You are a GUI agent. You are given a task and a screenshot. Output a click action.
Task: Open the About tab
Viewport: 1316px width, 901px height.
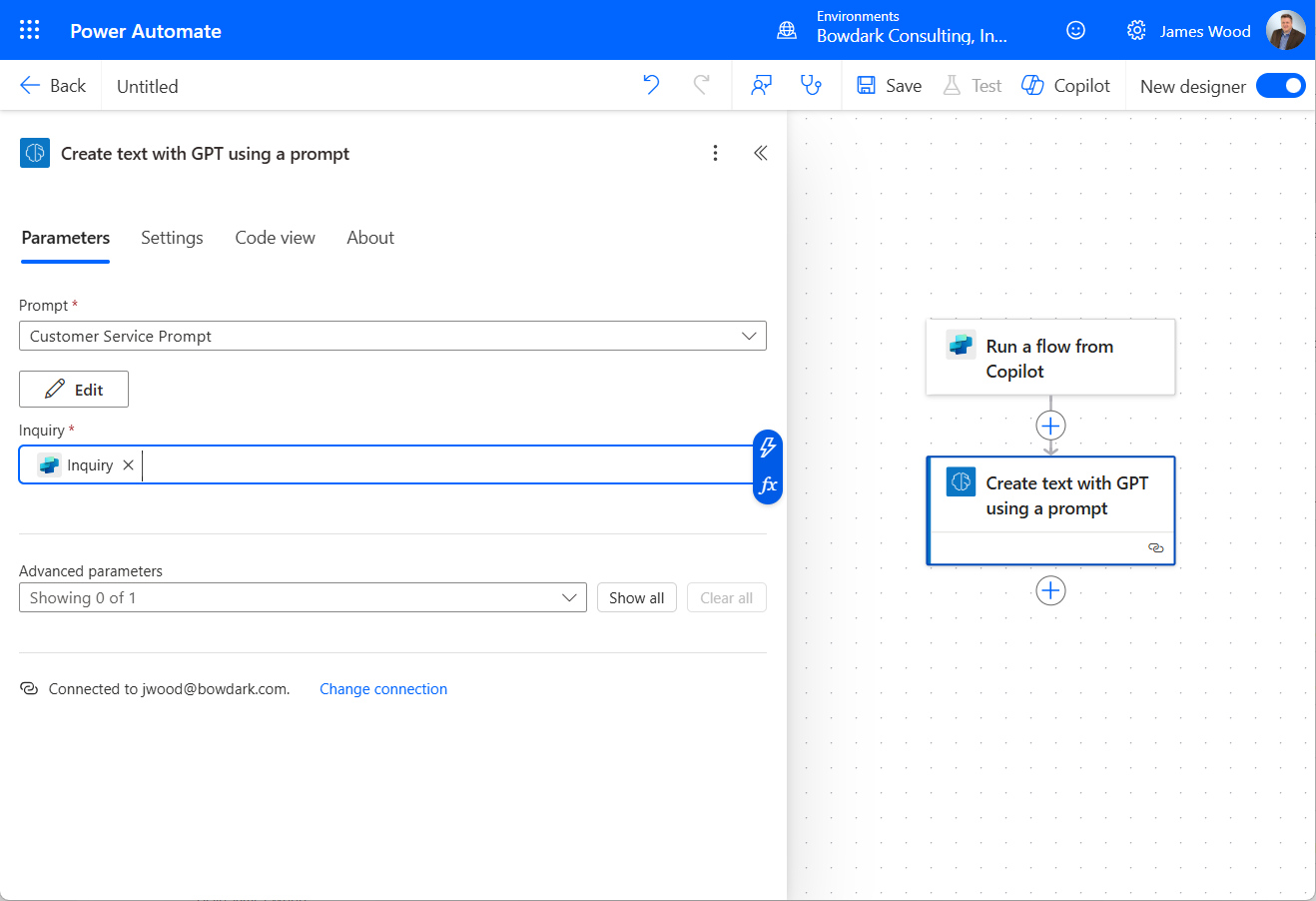point(370,238)
